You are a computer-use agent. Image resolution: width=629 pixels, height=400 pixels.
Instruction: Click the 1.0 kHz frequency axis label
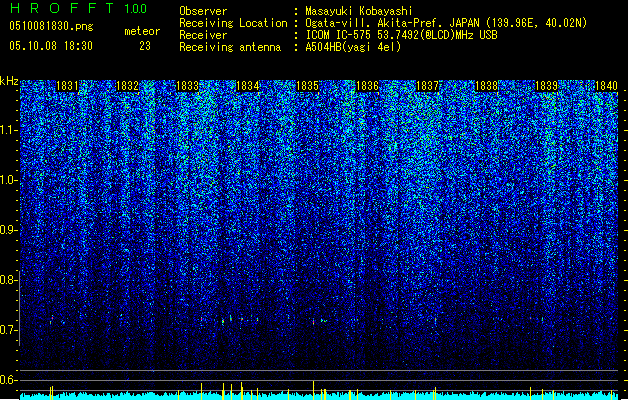pos(9,180)
